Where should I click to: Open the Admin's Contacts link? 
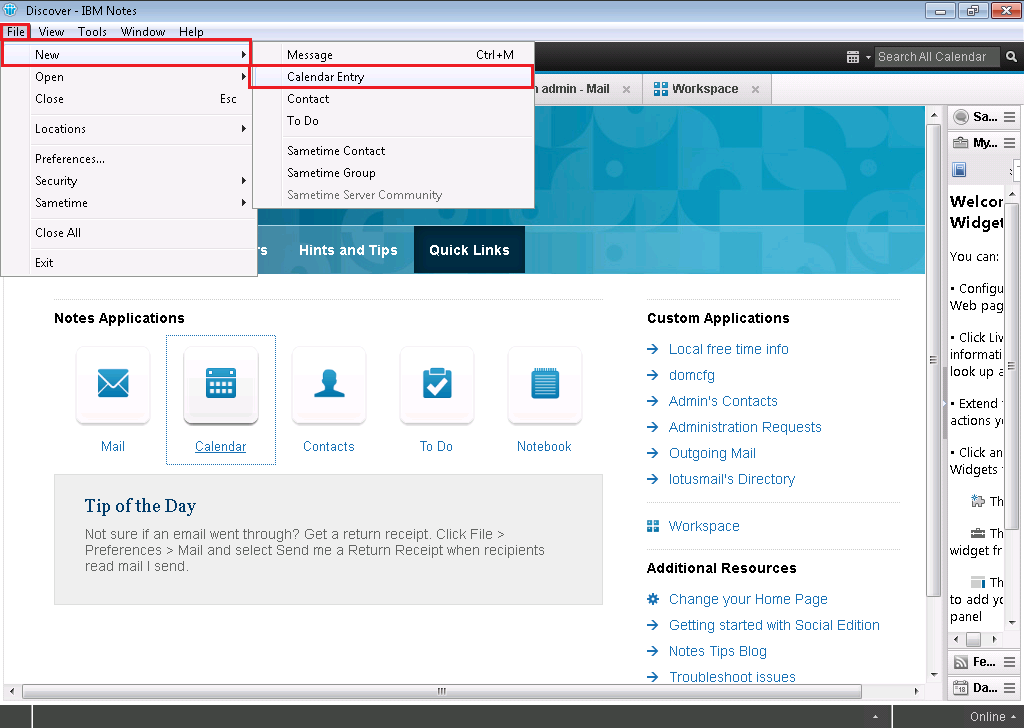pos(723,402)
